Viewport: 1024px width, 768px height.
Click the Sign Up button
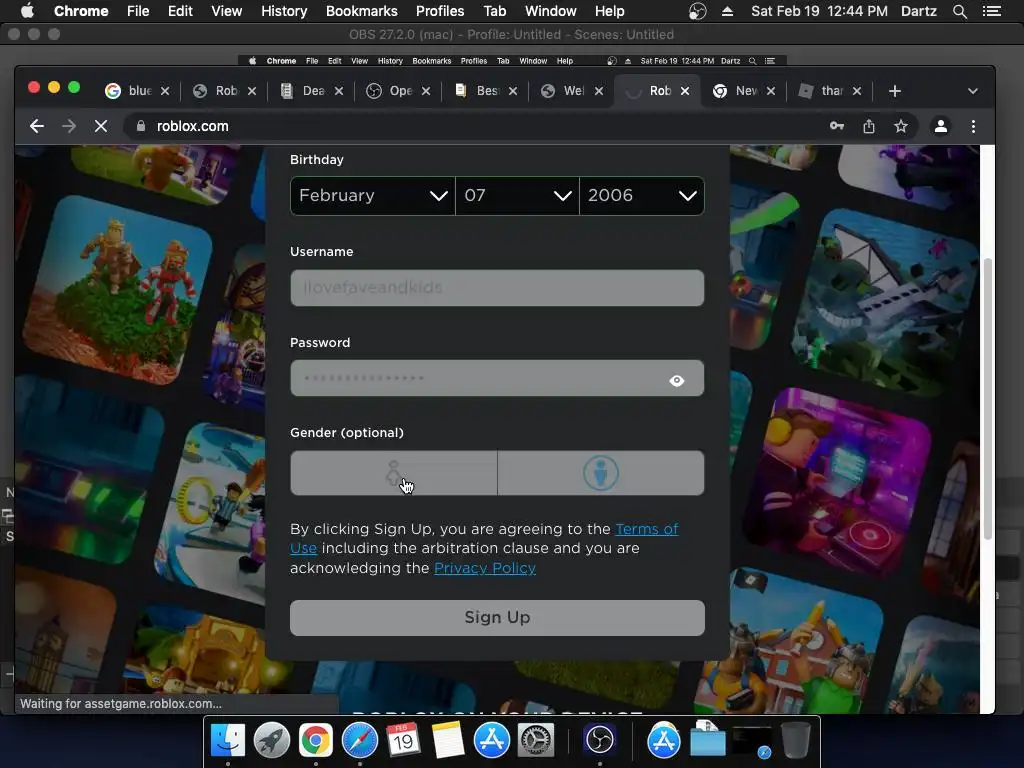[497, 617]
